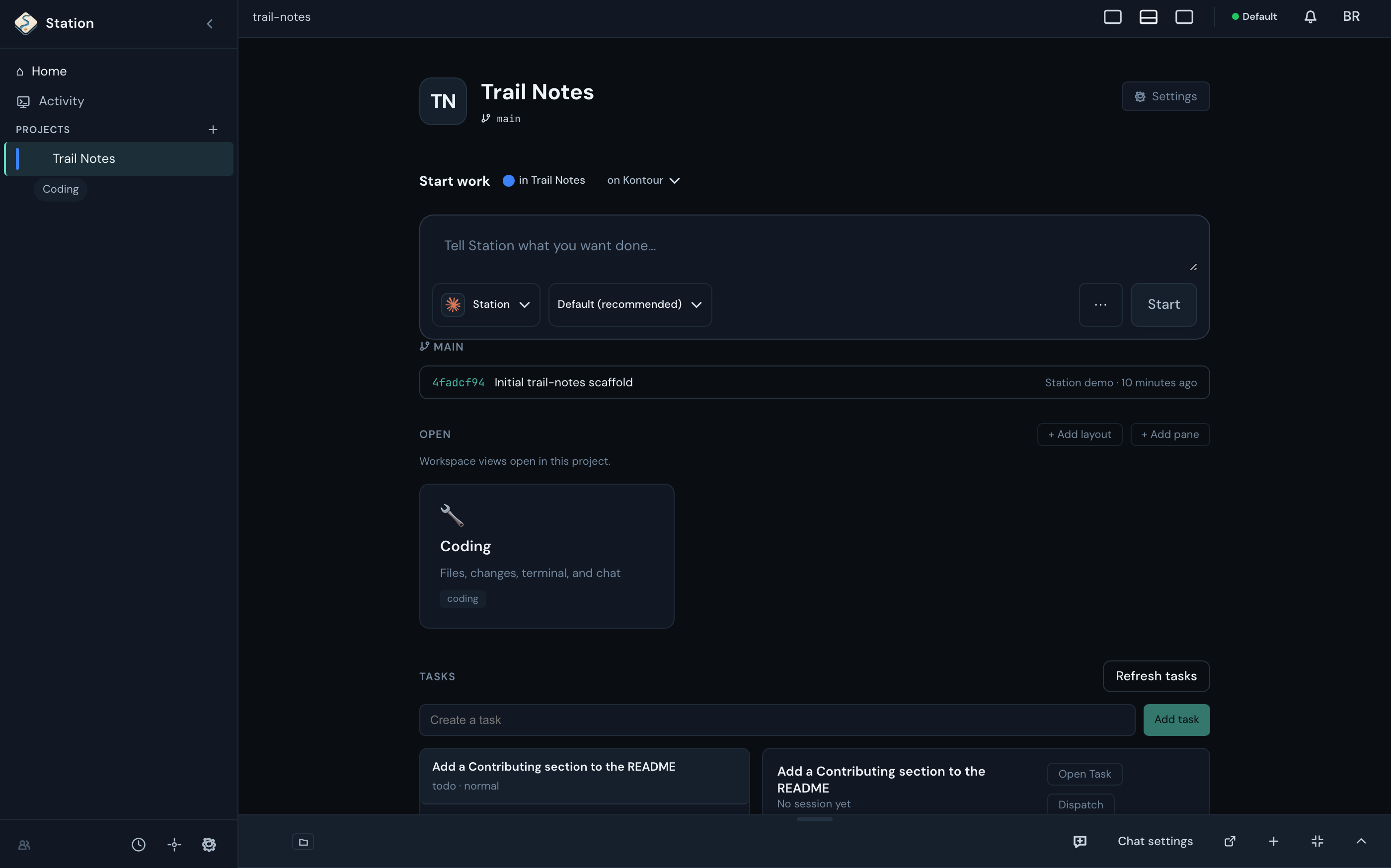The height and width of the screenshot is (868, 1391).
Task: Open commit 4fadcf94 Initial trail-notes scaffold
Action: [x=814, y=382]
